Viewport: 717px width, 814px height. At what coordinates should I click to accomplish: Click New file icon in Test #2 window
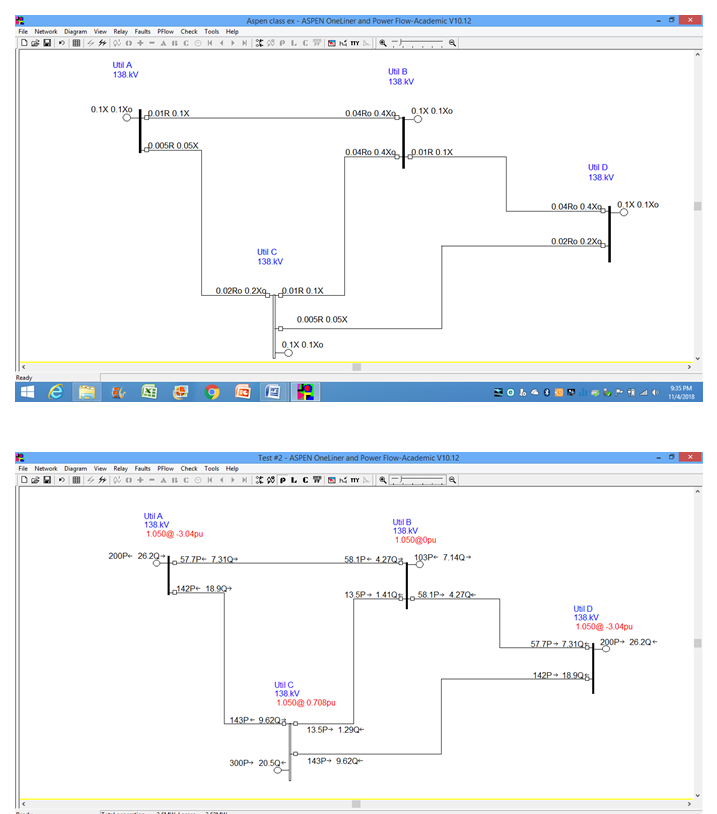(24, 480)
